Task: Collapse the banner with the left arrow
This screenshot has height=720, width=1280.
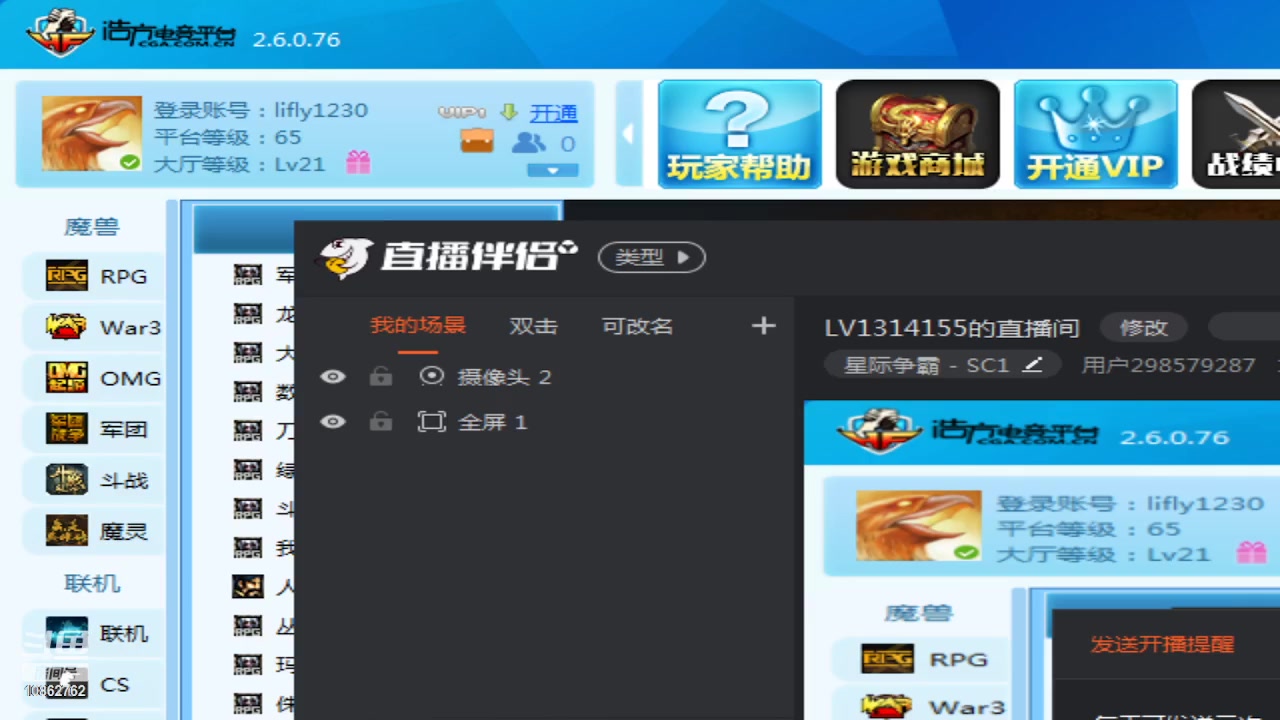Action: 628,133
